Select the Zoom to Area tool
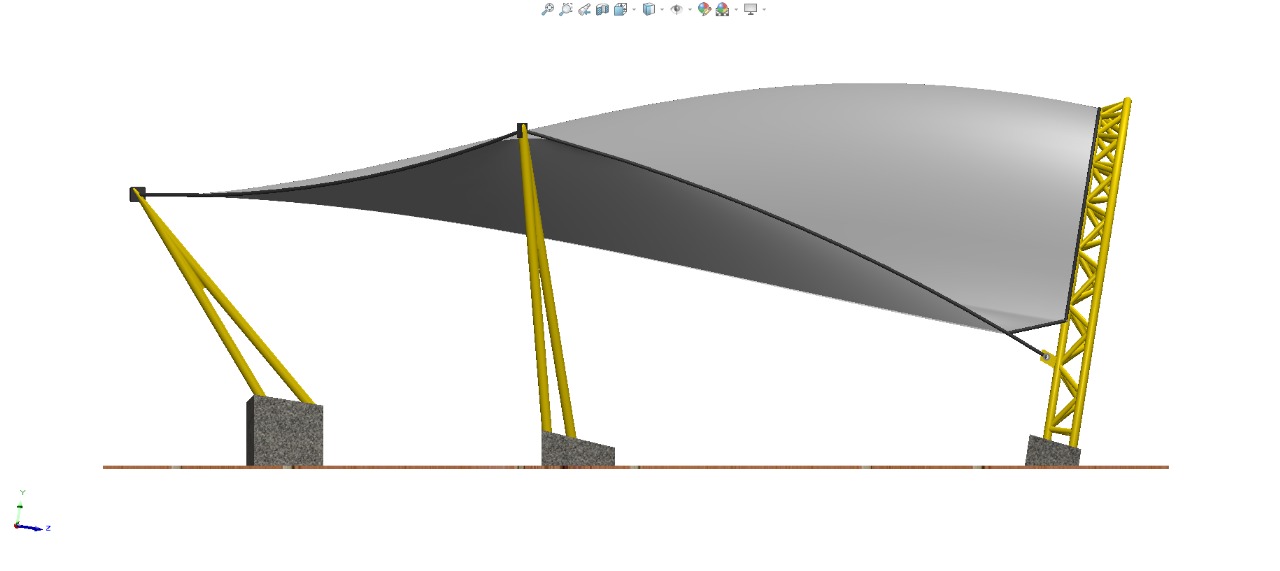This screenshot has height=571, width=1280. [566, 9]
